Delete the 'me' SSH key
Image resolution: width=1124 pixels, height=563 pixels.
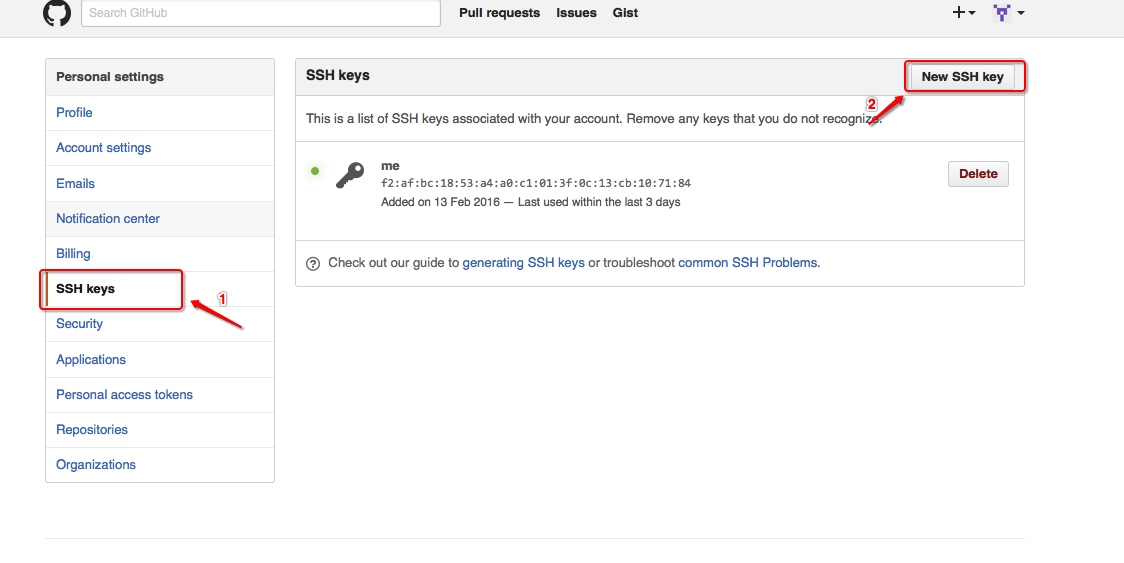(x=978, y=174)
